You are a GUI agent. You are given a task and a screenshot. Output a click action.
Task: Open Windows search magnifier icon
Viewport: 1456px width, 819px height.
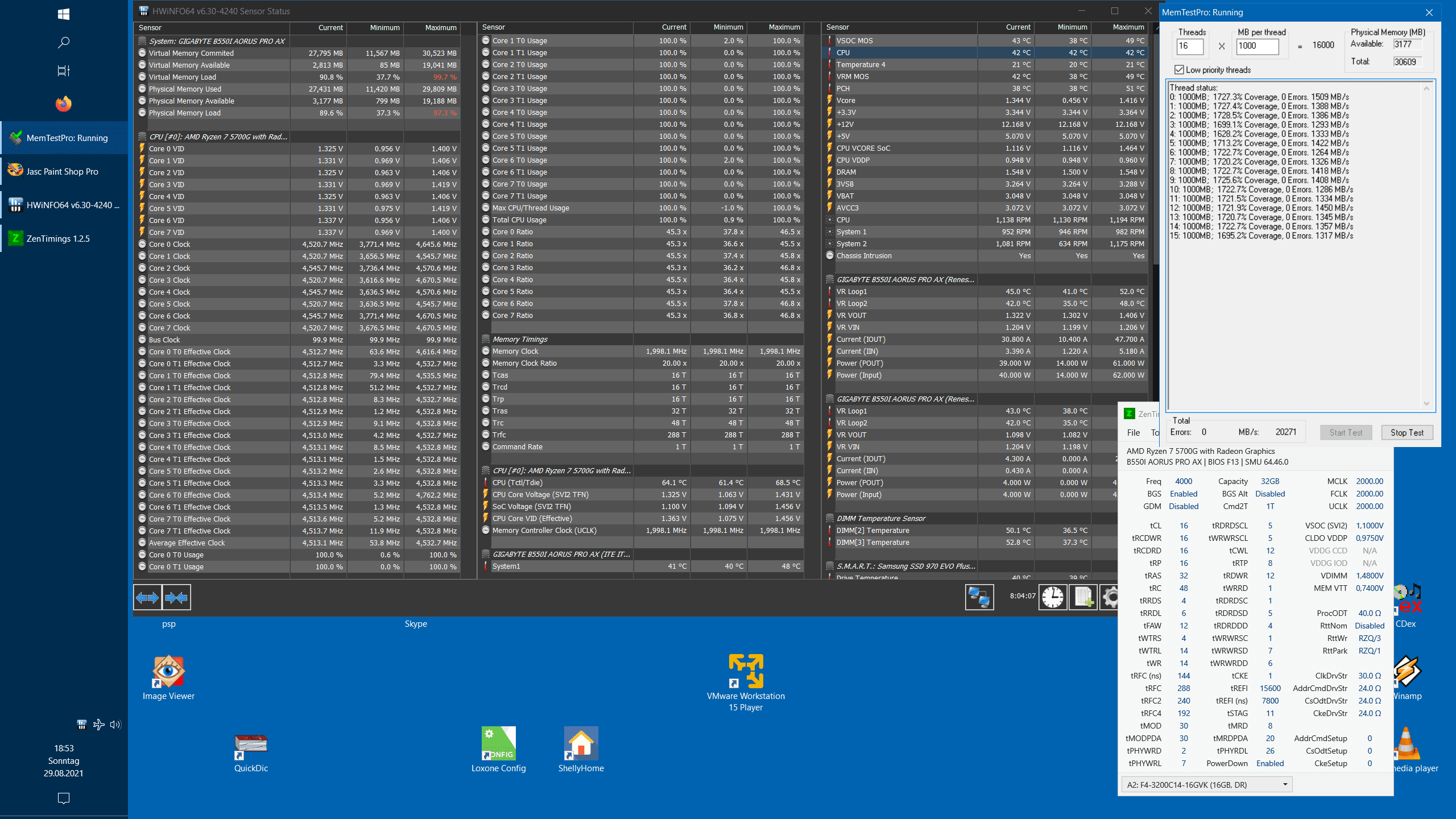tap(64, 43)
